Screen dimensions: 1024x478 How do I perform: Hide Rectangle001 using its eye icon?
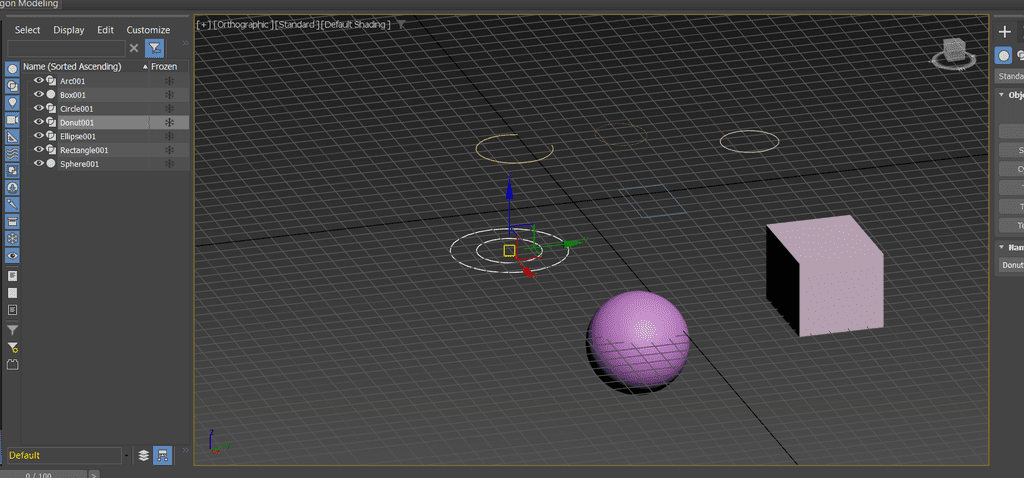[39, 150]
